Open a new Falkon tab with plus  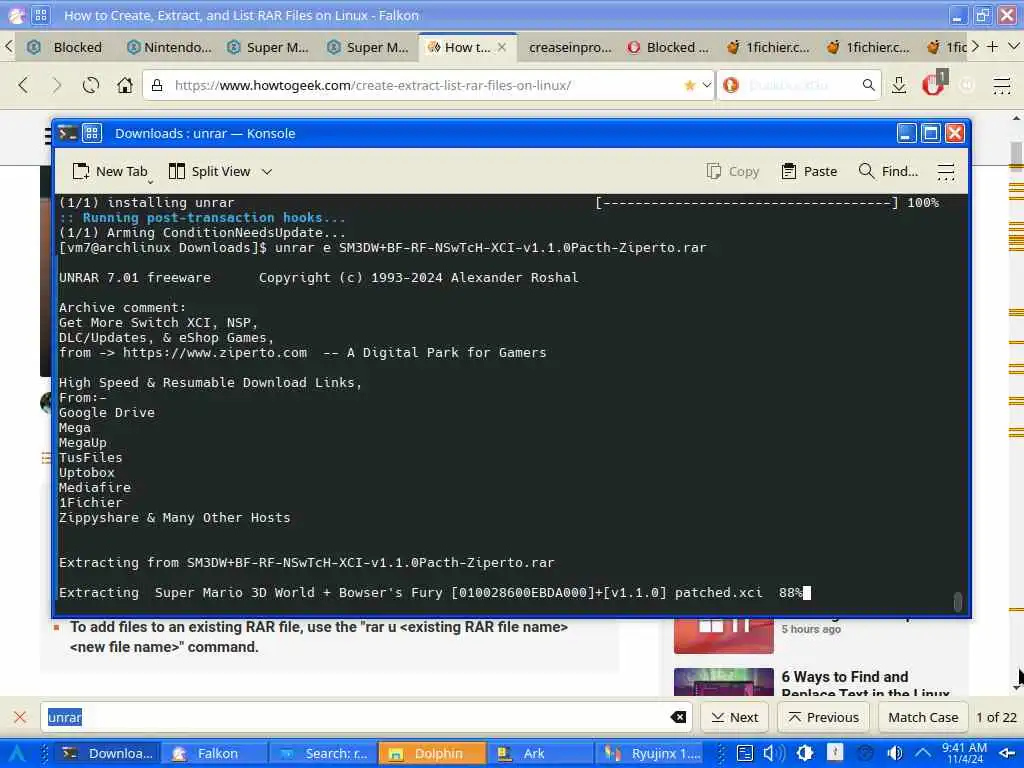[x=993, y=46]
